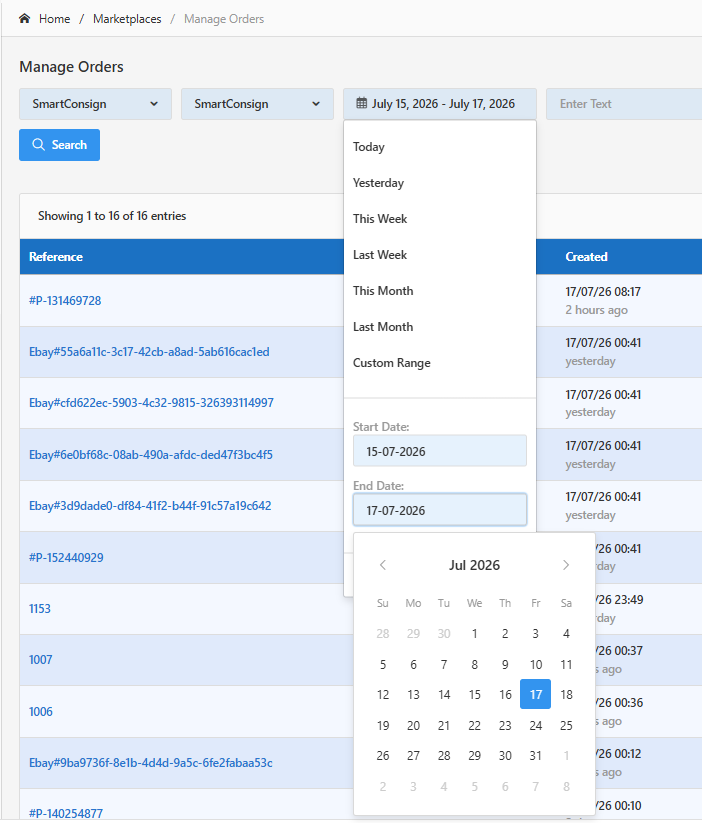Pick July 18 in the calendar
The height and width of the screenshot is (823, 702).
coord(566,694)
